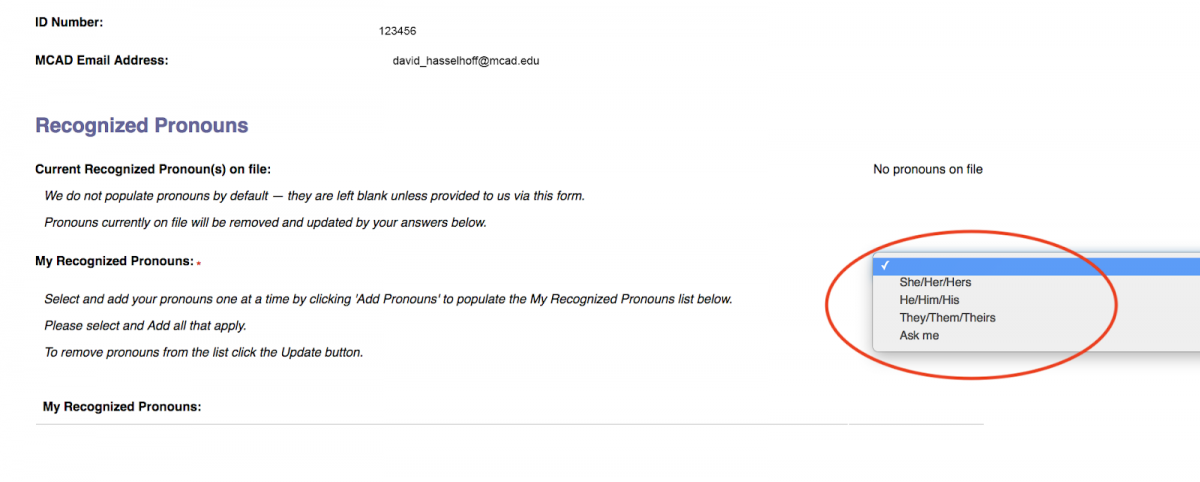Click the My Recognized Pronouns required field label

pos(114,261)
